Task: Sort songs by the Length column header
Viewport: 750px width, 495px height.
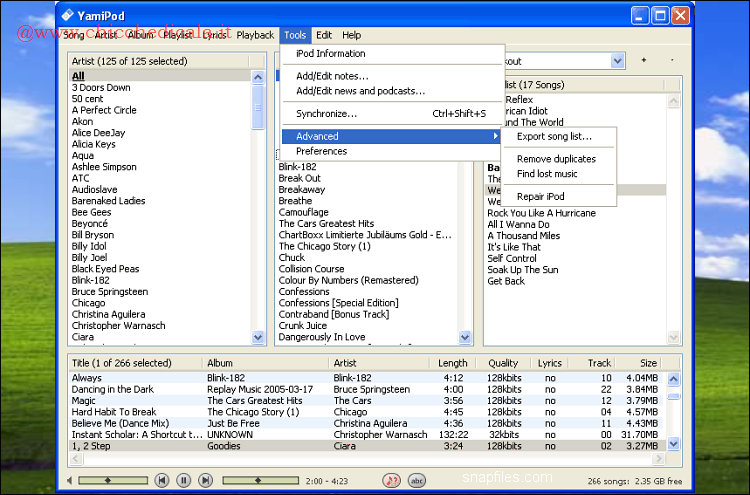Action: tap(452, 363)
